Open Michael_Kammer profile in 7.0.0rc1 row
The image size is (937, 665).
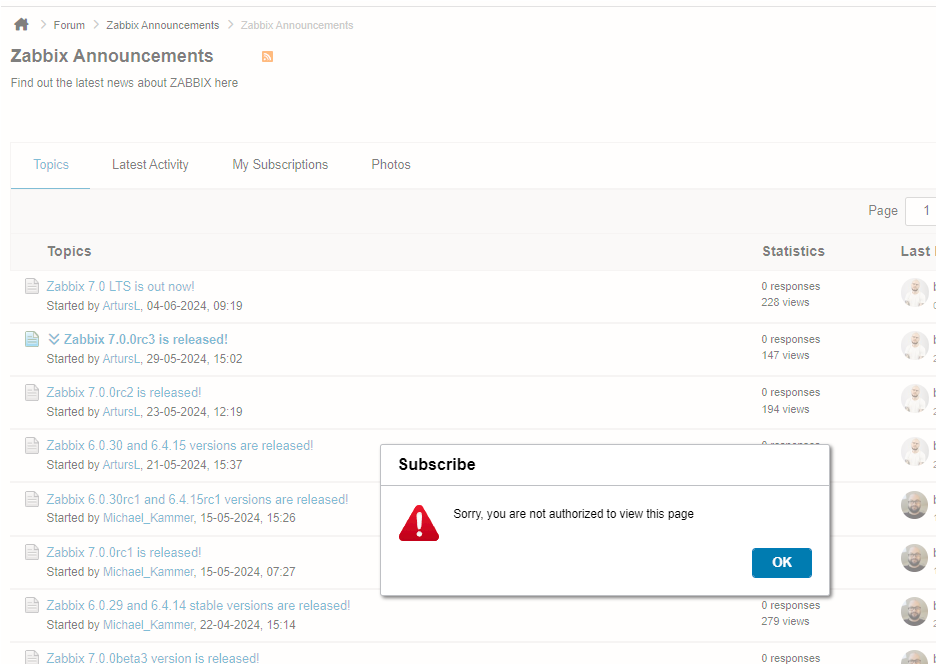149,572
